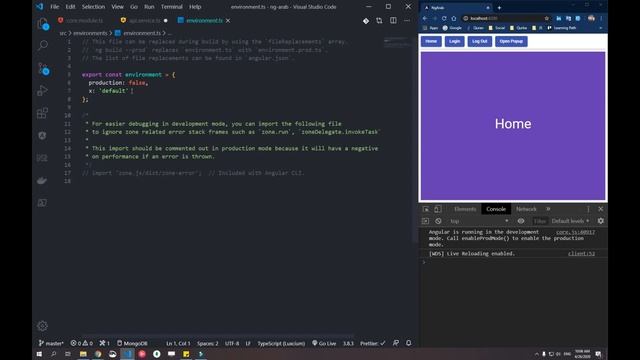
Task: Bookmark this page with the star icon
Action: [x=547, y=18]
